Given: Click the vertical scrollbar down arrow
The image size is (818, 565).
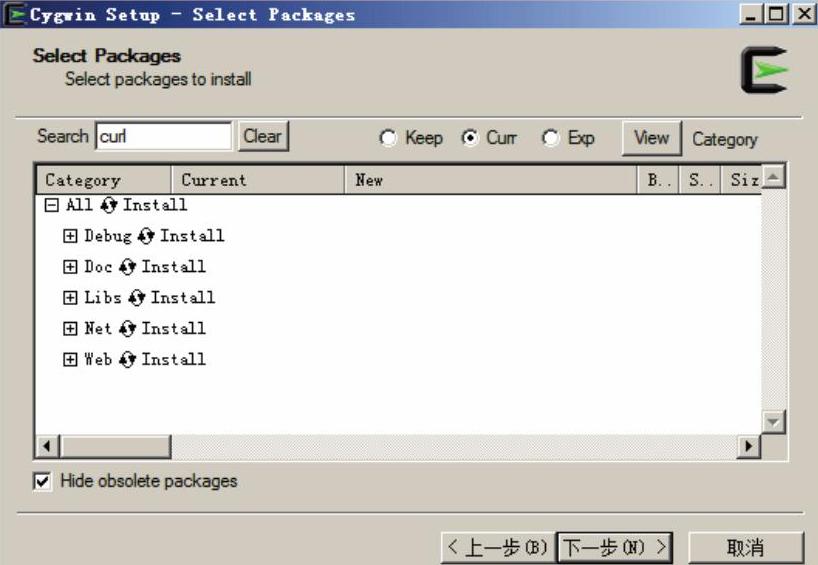Looking at the screenshot, I should [x=773, y=422].
